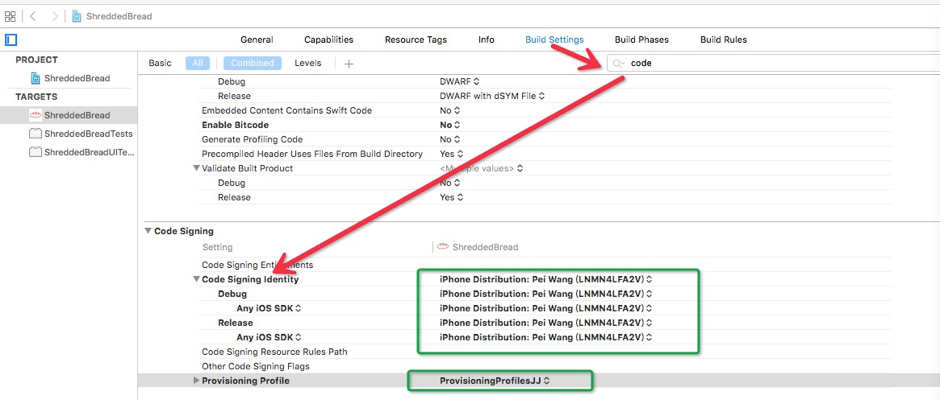Click the search magnifier icon in filter field
Image resolution: width=940 pixels, height=400 pixels.
click(619, 63)
